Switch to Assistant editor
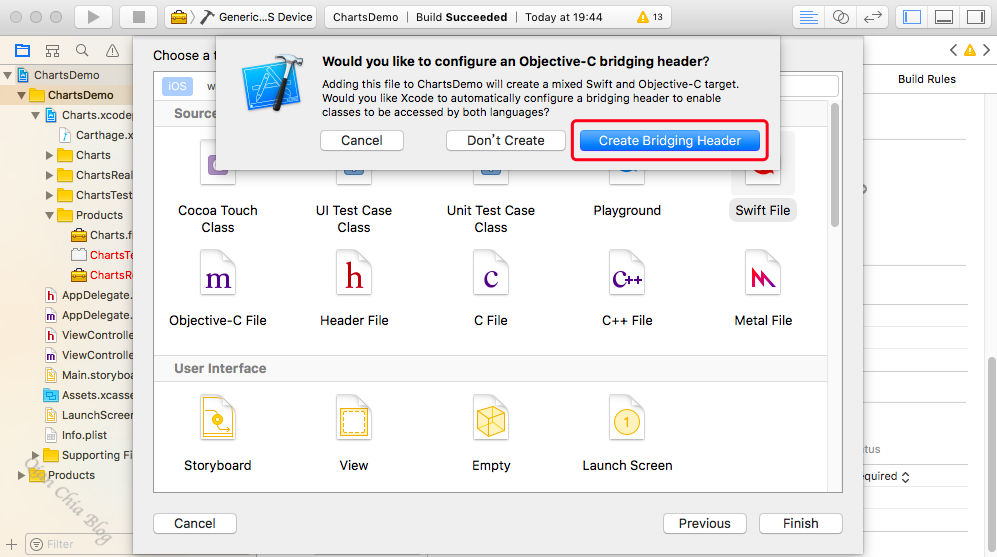The image size is (997, 557). coord(841,17)
